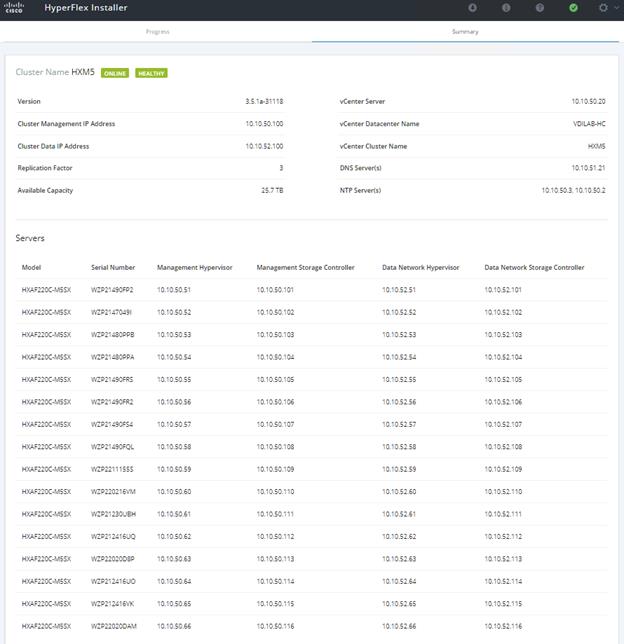
Task: Select management hypervisor IP 10.10.50.51
Action: click(x=174, y=290)
